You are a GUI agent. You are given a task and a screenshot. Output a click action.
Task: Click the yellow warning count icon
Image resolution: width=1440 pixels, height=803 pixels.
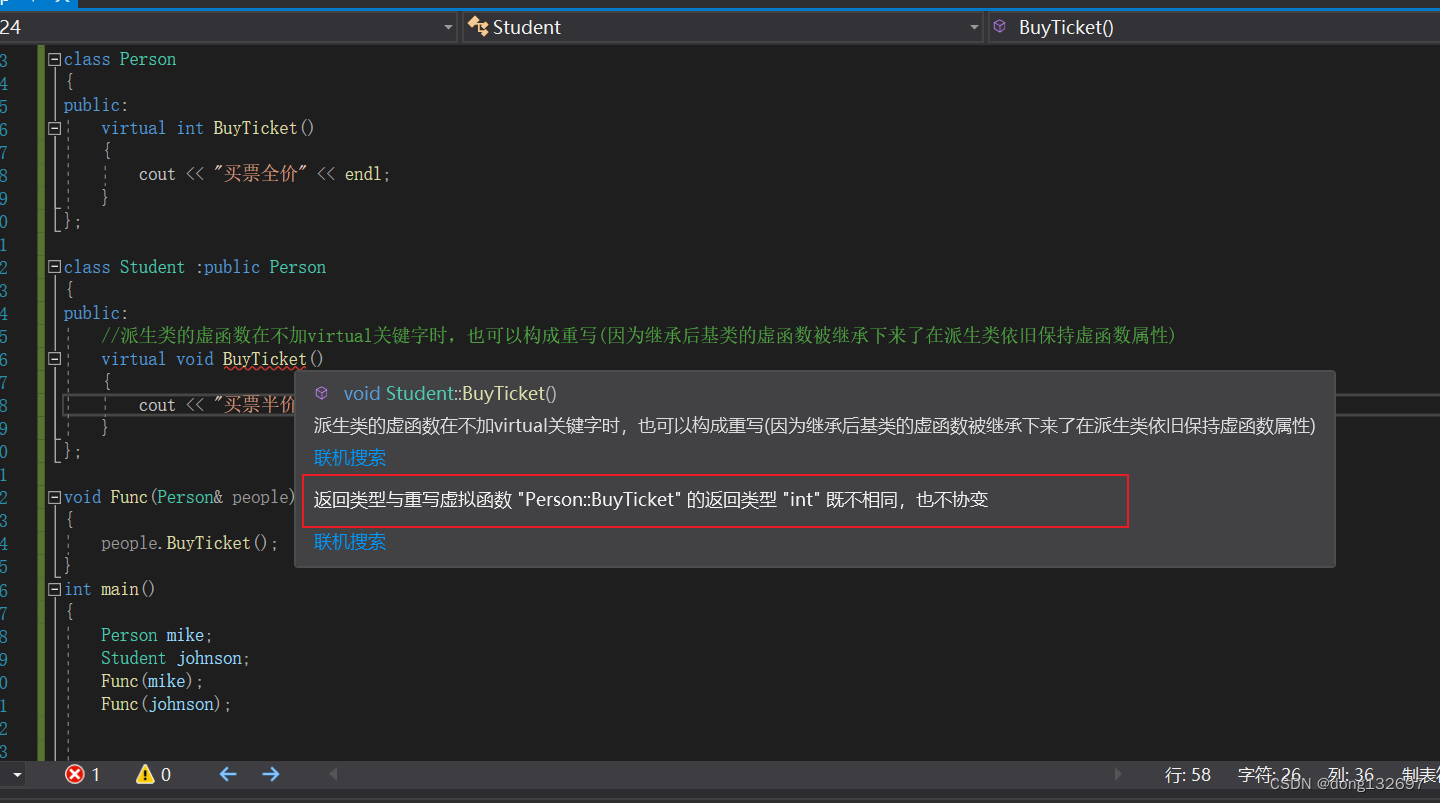pos(145,774)
